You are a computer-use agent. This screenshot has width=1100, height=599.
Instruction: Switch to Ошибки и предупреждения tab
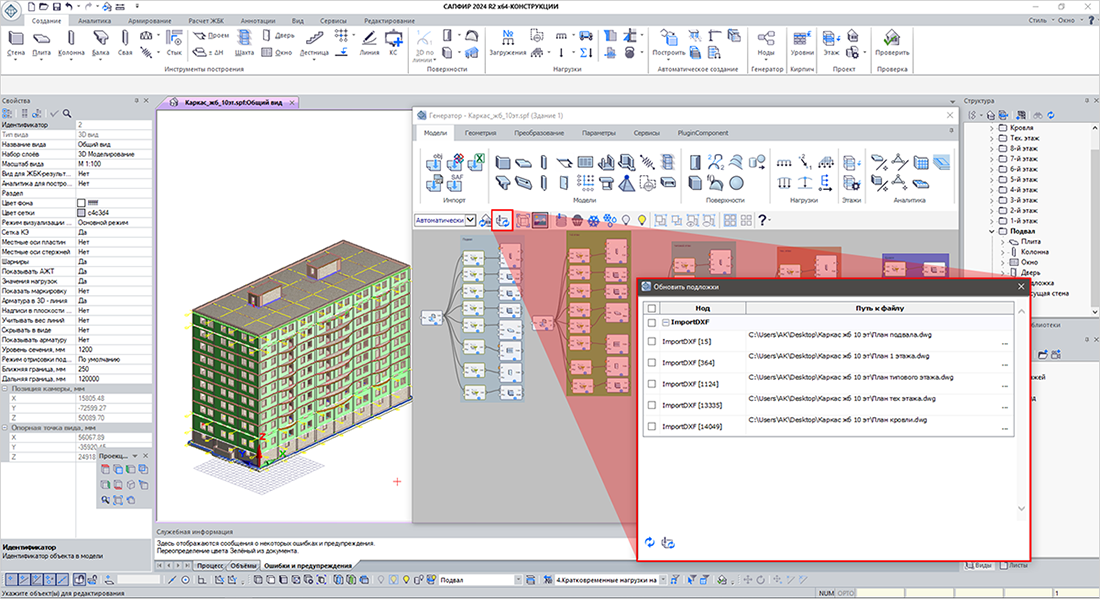(307, 565)
